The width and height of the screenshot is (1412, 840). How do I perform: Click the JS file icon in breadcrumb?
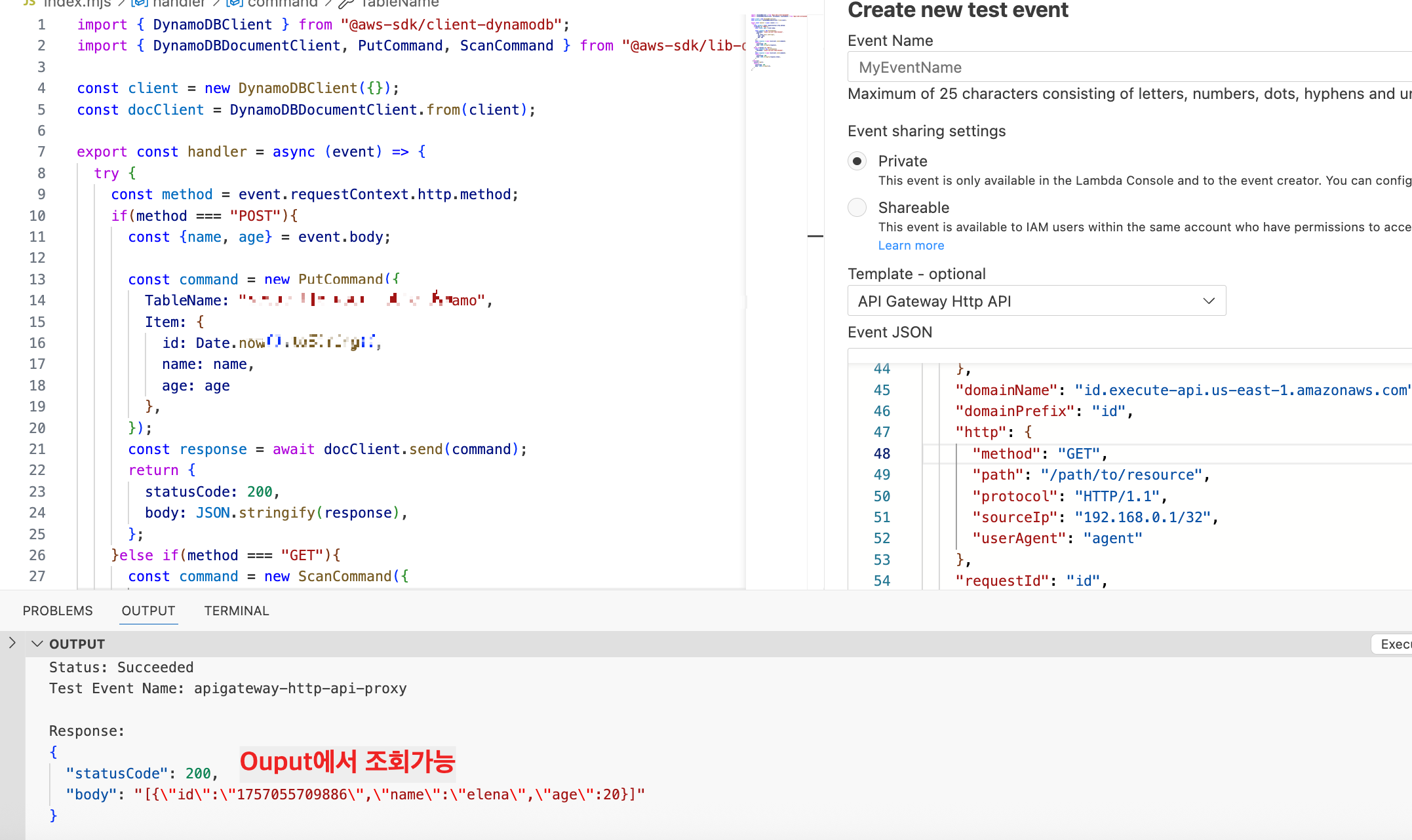pyautogui.click(x=29, y=3)
